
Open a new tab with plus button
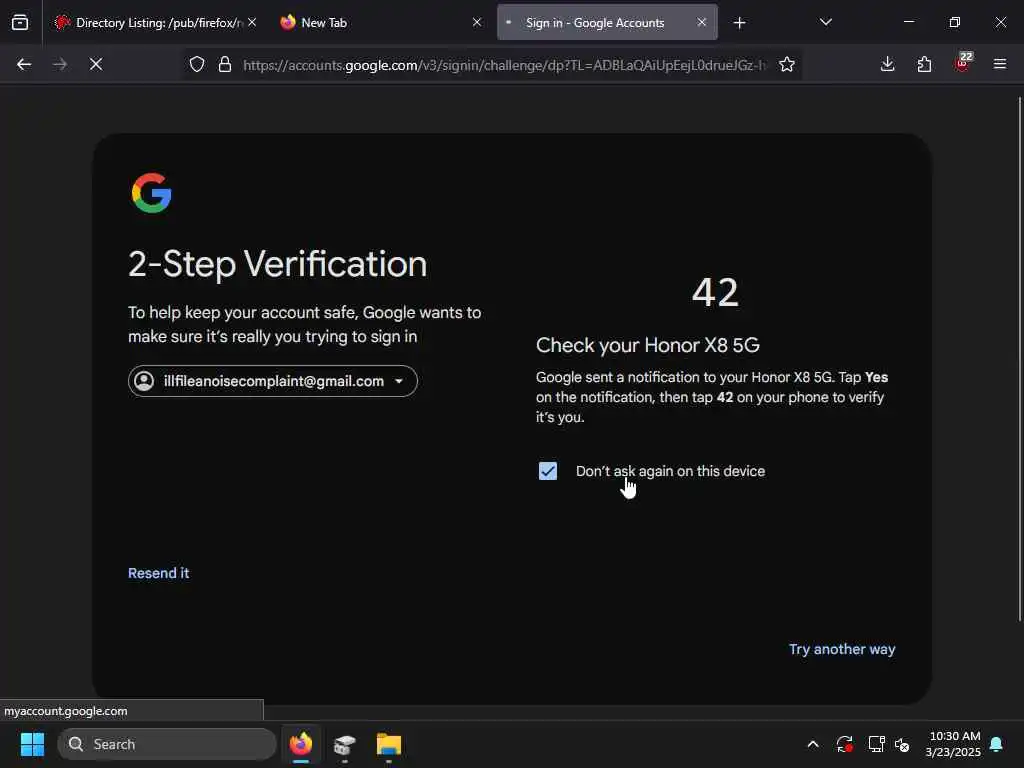(739, 23)
